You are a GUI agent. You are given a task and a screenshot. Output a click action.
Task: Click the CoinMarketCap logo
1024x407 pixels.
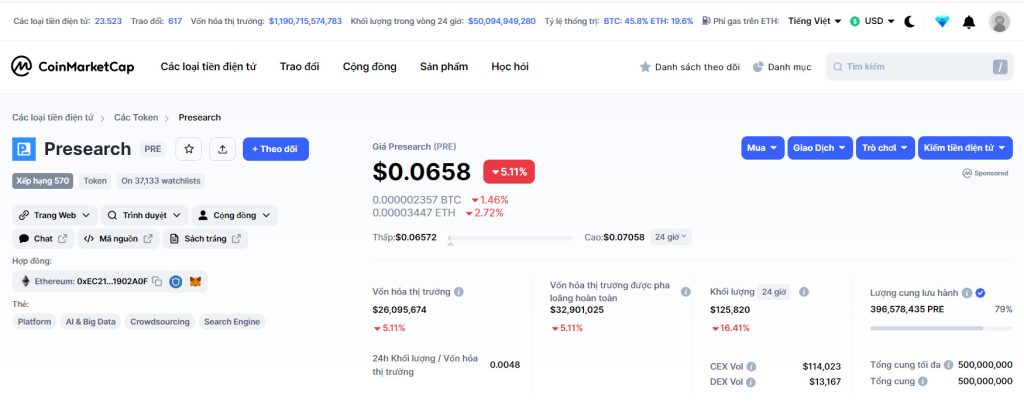(x=72, y=67)
